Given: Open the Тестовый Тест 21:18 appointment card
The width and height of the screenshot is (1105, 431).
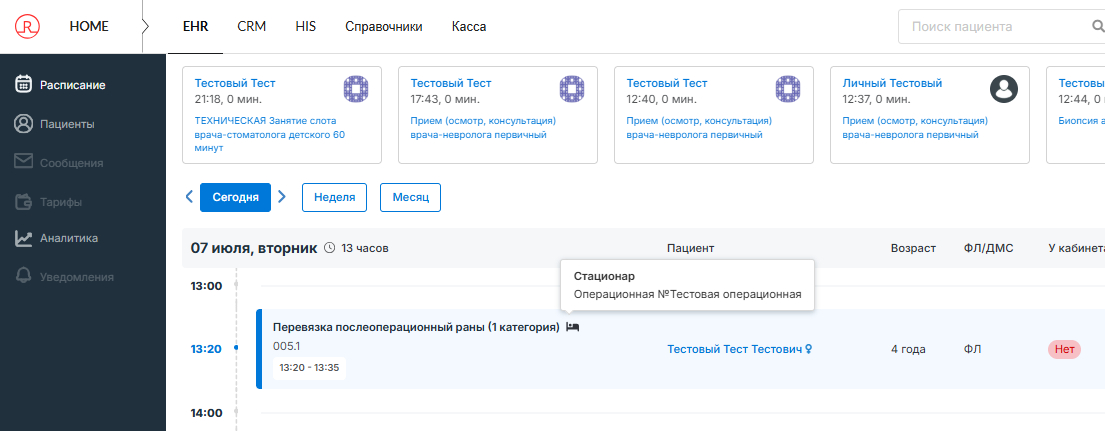Looking at the screenshot, I should coord(282,115).
